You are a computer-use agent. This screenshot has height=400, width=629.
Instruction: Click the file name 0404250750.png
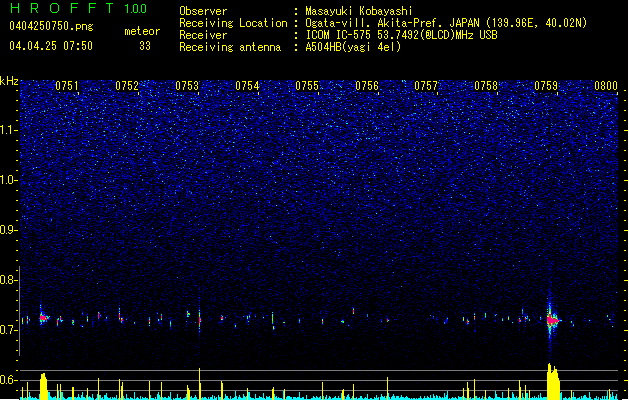[x=51, y=26]
